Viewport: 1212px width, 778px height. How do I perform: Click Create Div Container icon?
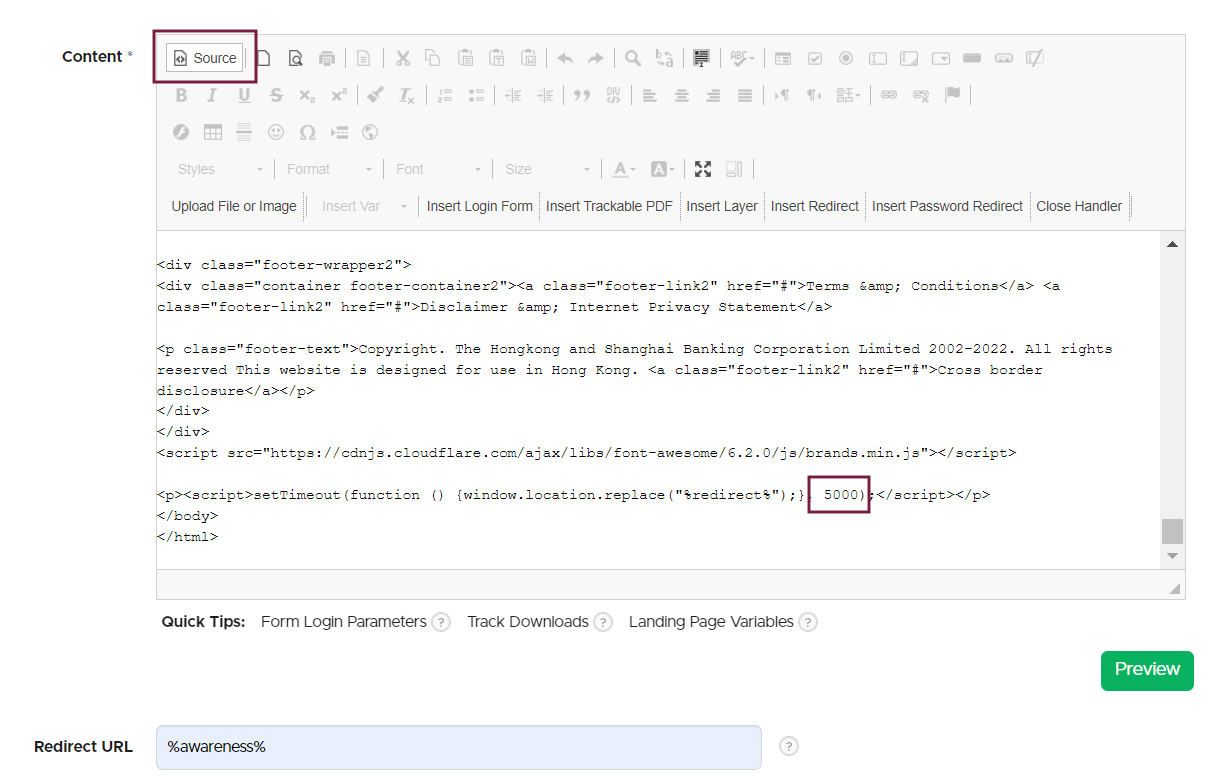coord(613,96)
